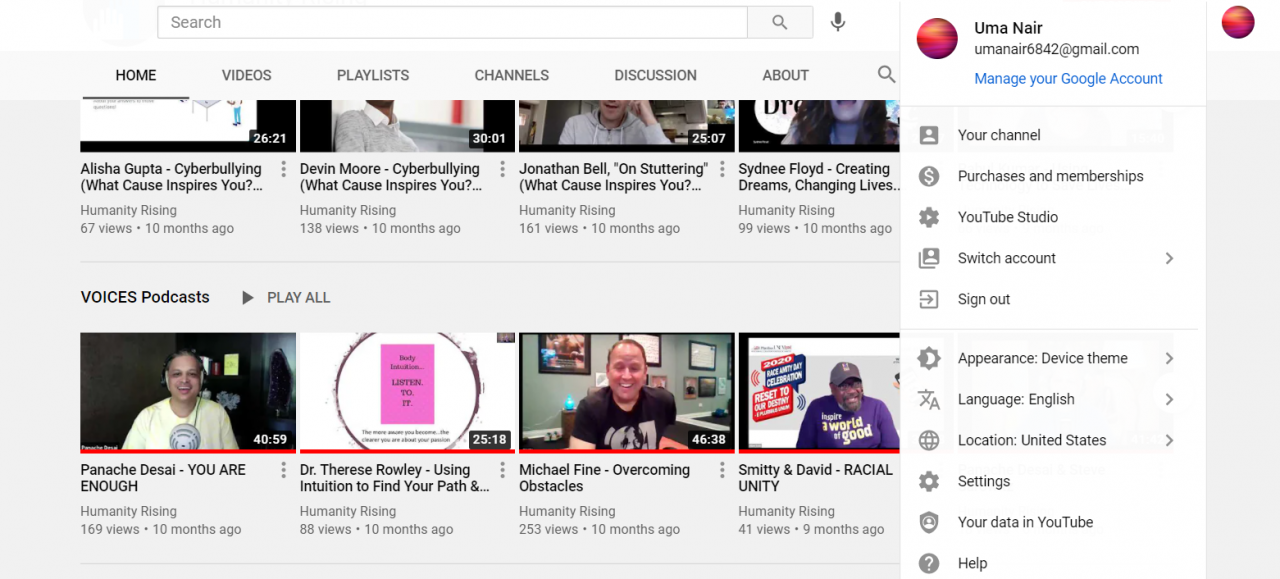Play the Michael Fine 46:38 thumbnail

(x=627, y=392)
